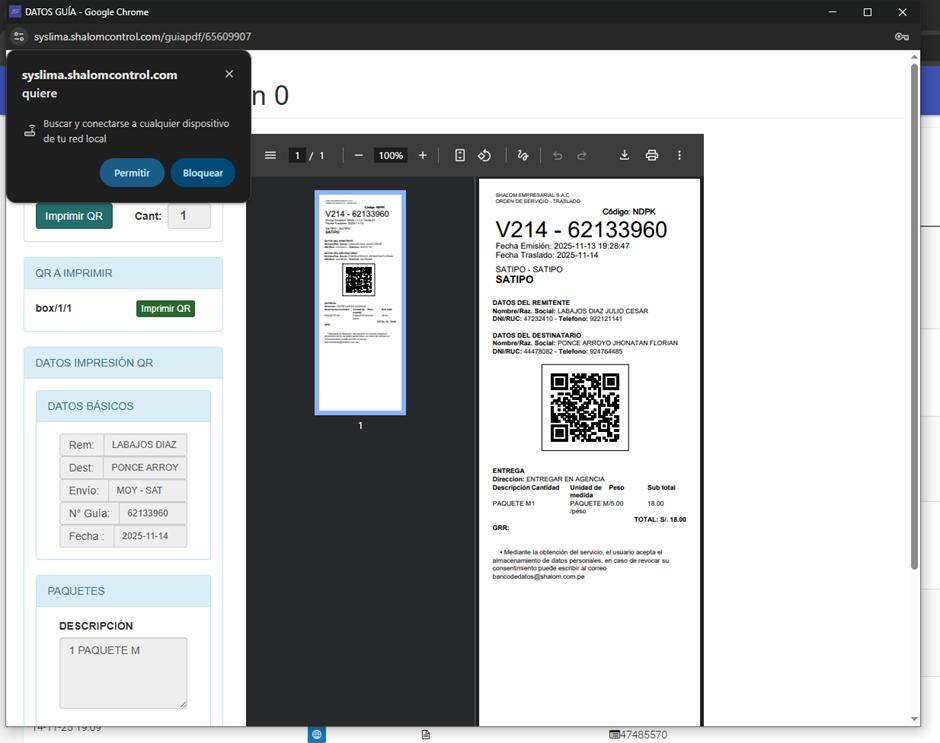Print the PDF using printer icon
940x743 pixels.
652,155
